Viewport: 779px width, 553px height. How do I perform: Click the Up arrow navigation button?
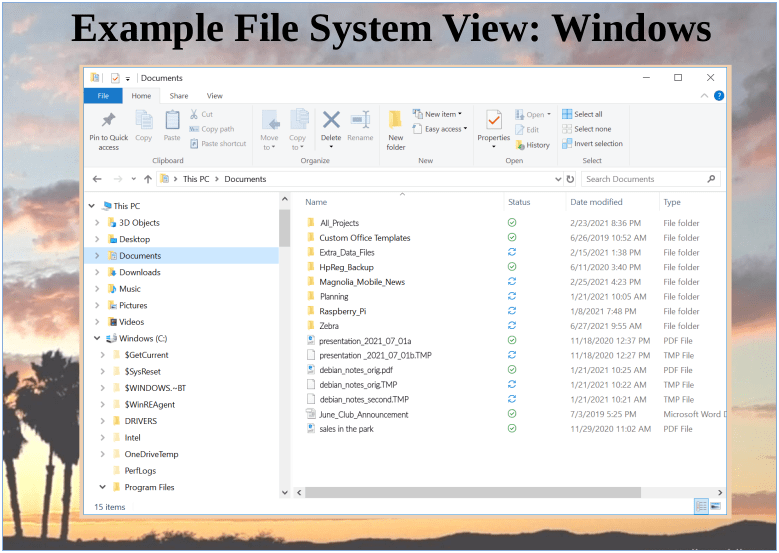(148, 179)
